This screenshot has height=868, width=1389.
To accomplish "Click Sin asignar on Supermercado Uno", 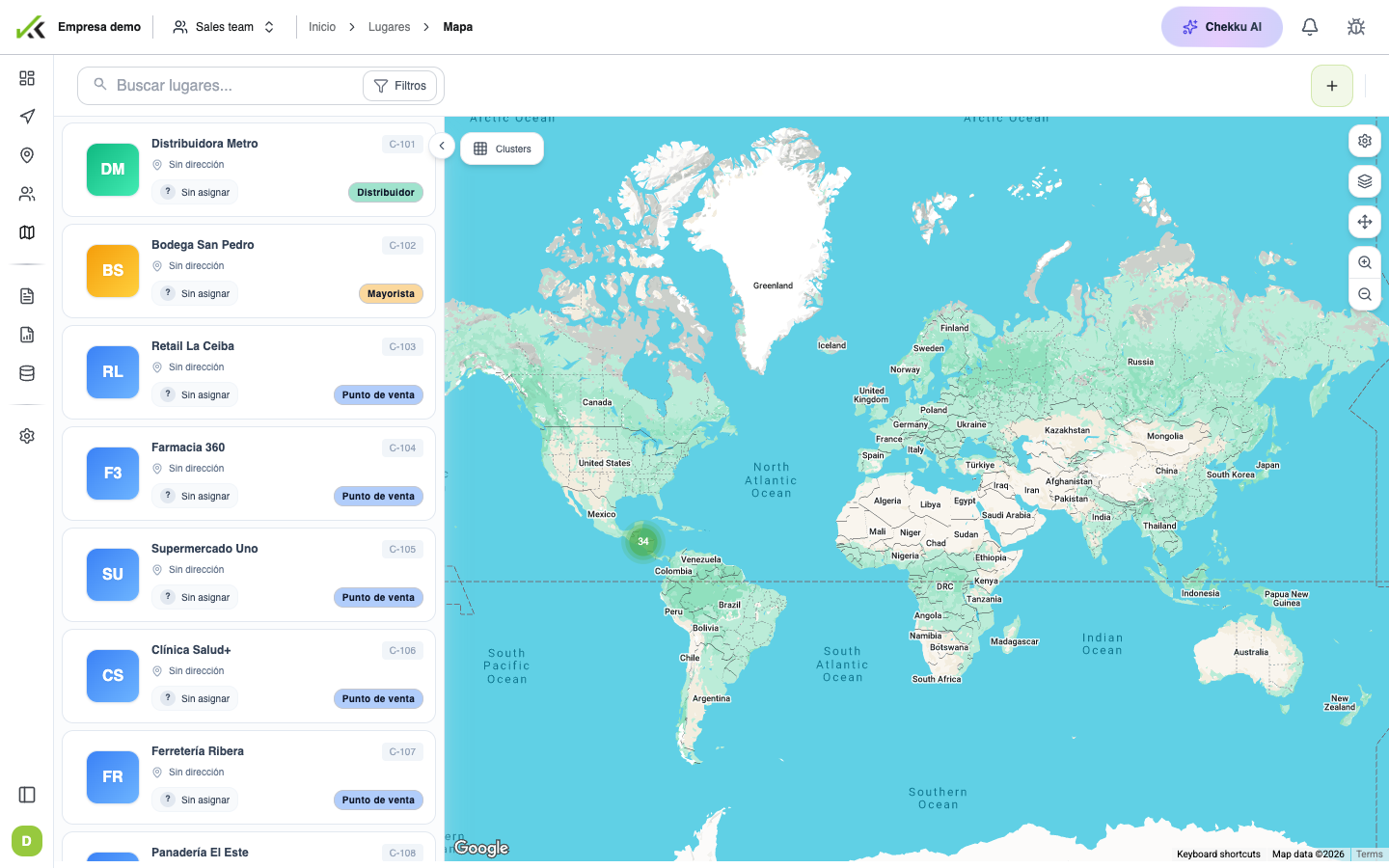I will tap(195, 597).
